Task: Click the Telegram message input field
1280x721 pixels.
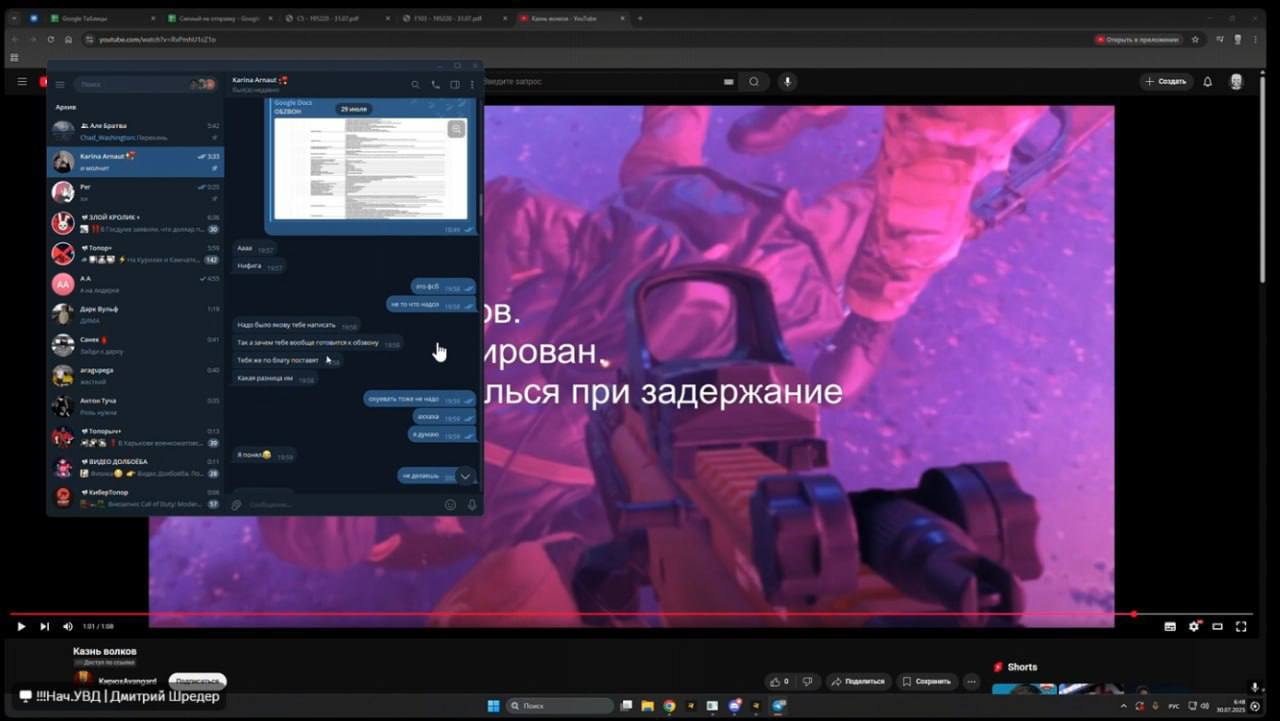Action: (342, 505)
